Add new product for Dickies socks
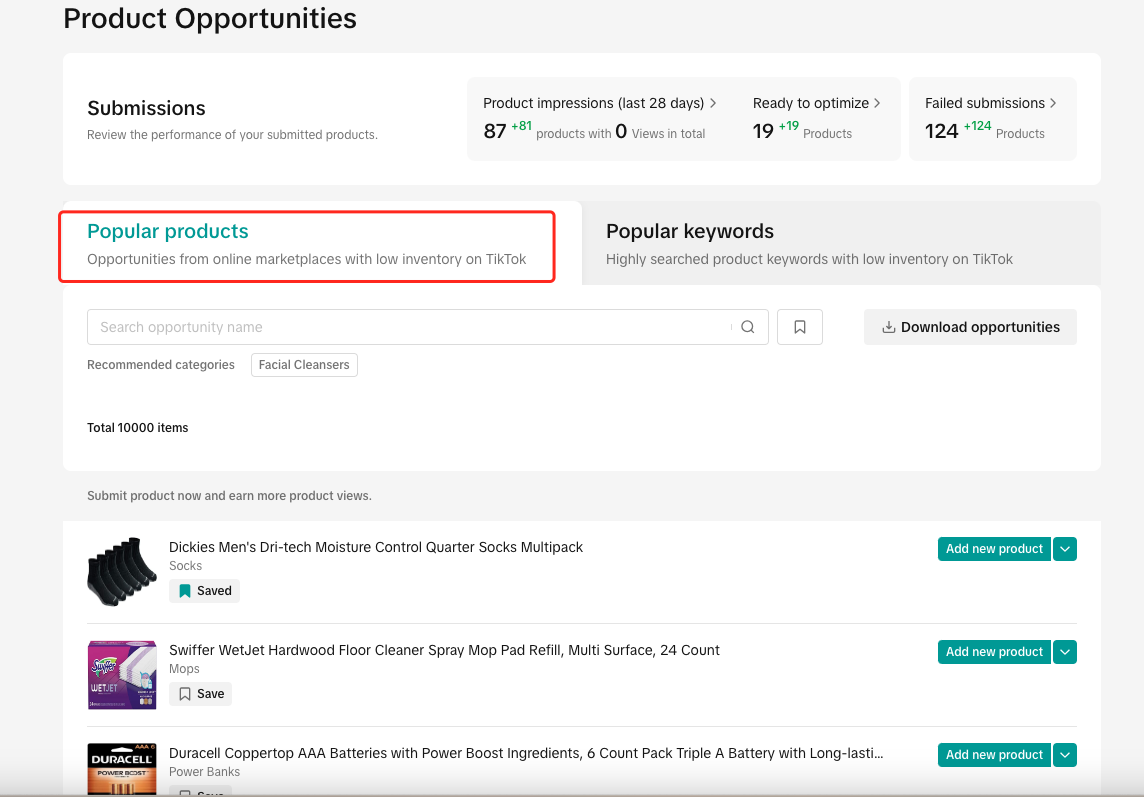Image resolution: width=1144 pixels, height=797 pixels. pos(994,549)
